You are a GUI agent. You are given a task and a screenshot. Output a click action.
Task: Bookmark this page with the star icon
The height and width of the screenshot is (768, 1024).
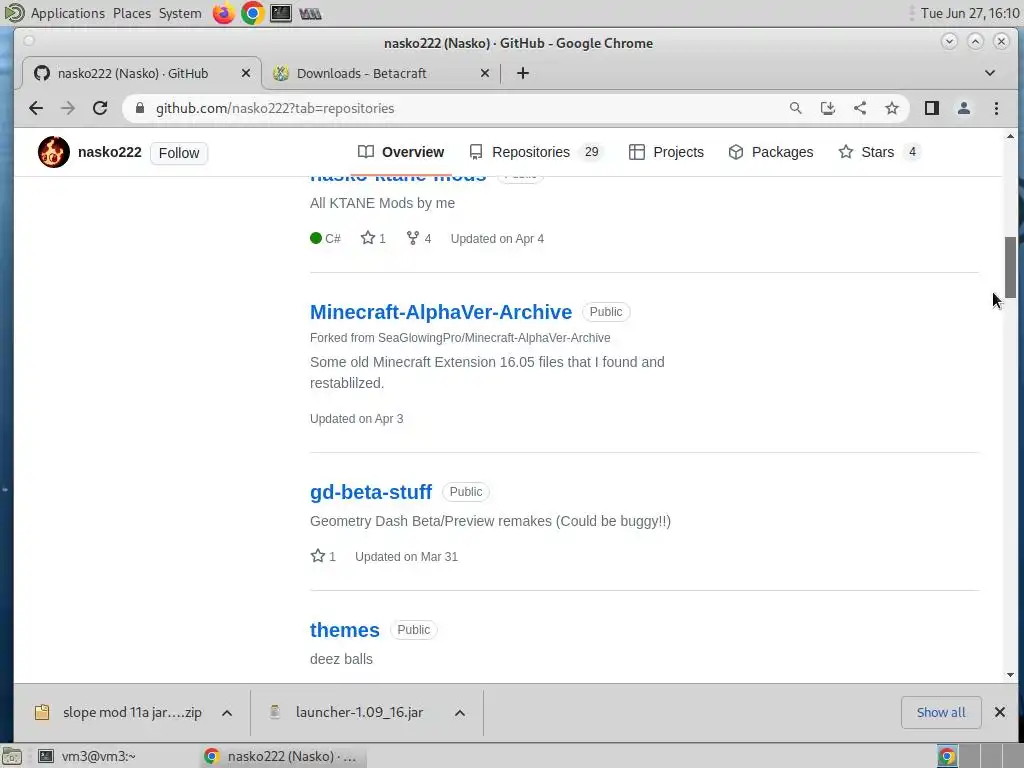892,108
